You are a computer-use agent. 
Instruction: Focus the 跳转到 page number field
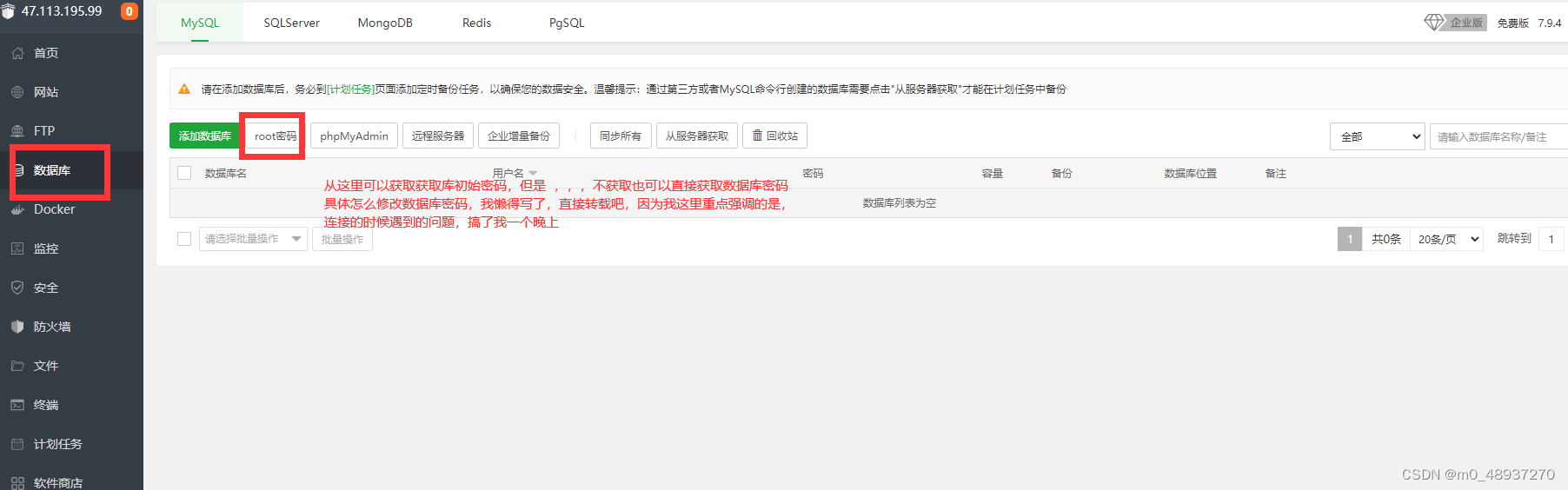coord(1552,239)
